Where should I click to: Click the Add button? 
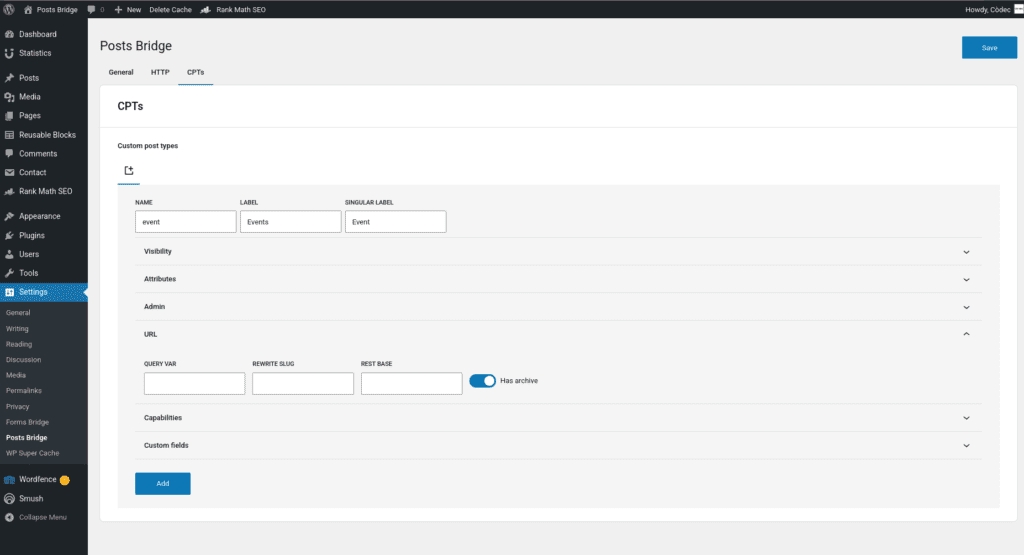point(162,484)
